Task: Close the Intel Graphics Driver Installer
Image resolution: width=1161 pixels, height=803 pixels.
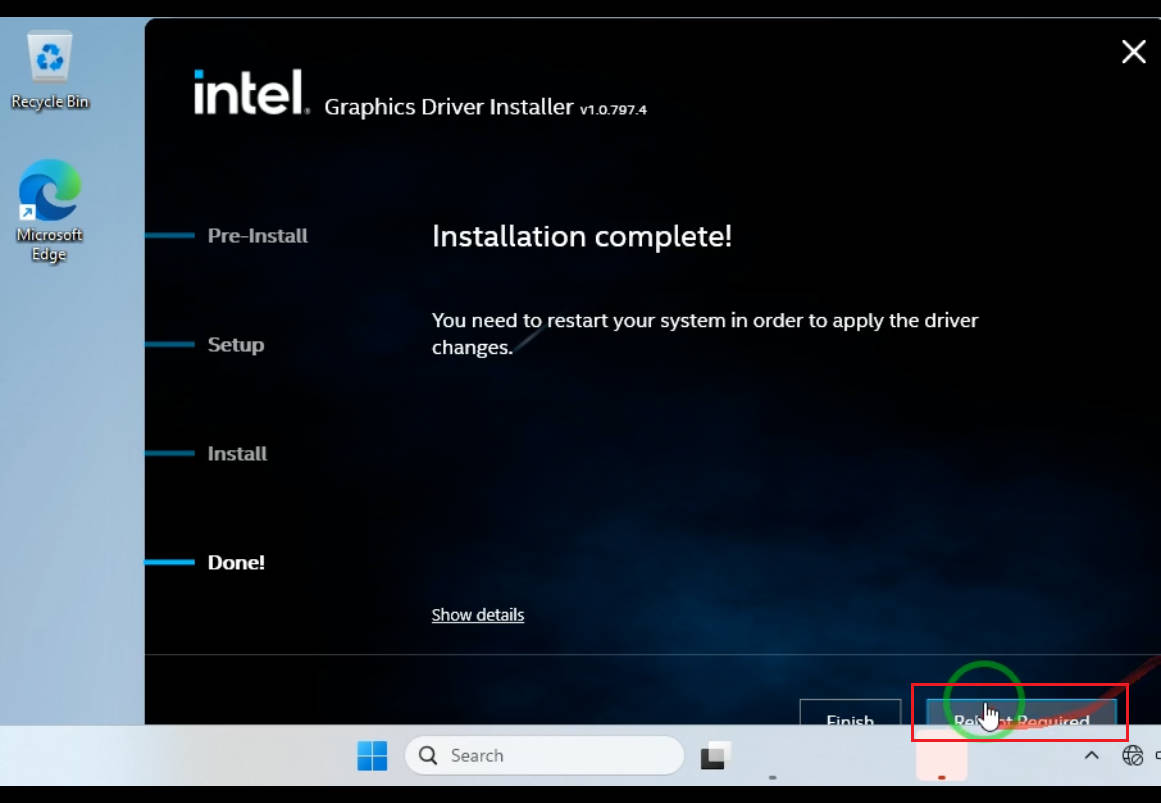Action: point(1133,52)
